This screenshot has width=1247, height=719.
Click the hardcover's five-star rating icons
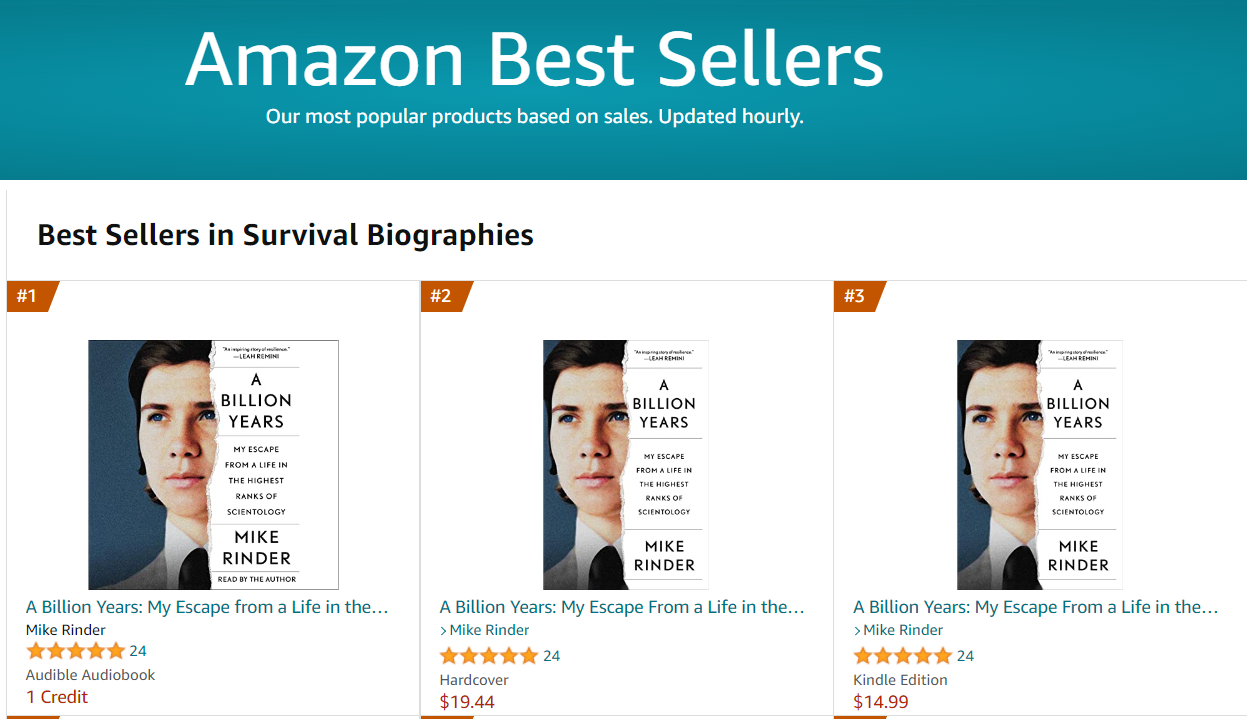click(489, 656)
